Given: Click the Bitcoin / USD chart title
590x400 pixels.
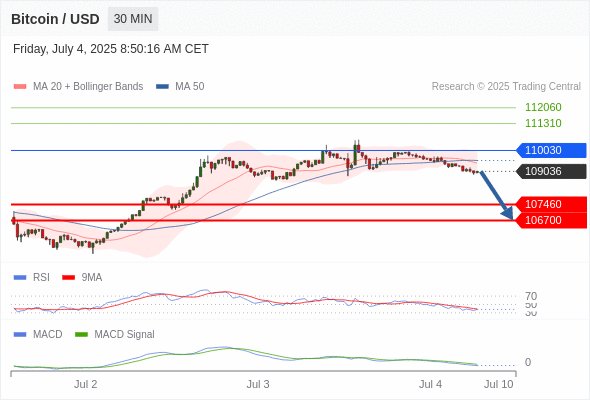Looking at the screenshot, I should point(55,19).
